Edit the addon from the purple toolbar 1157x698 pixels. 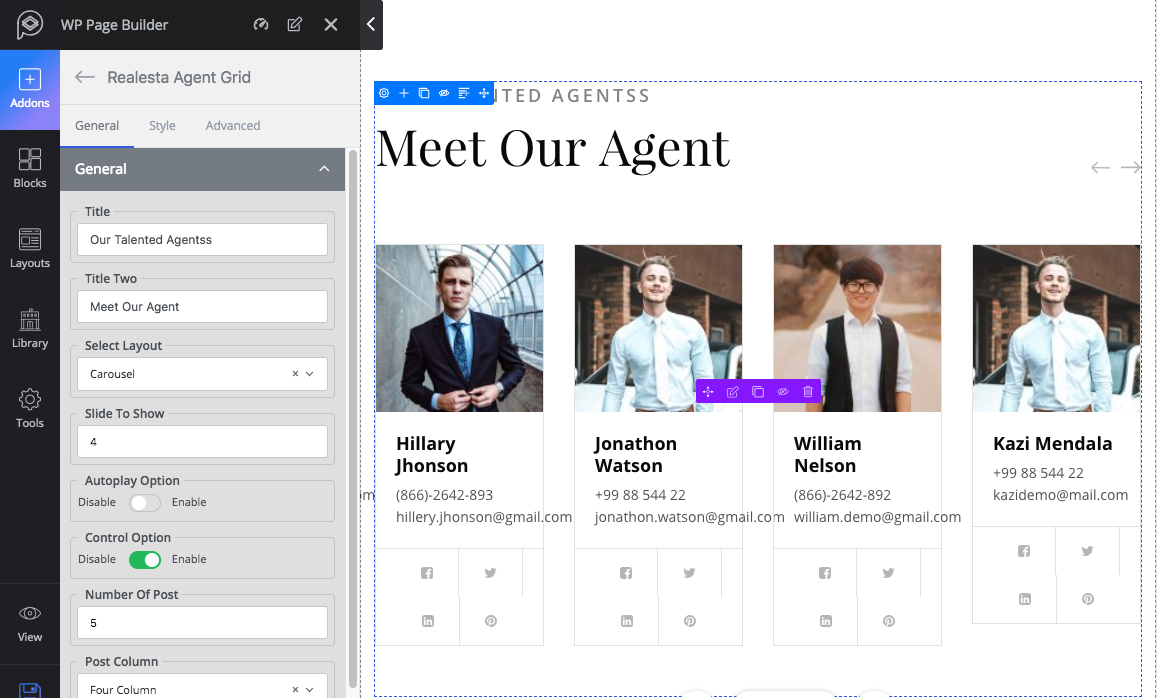click(x=733, y=392)
